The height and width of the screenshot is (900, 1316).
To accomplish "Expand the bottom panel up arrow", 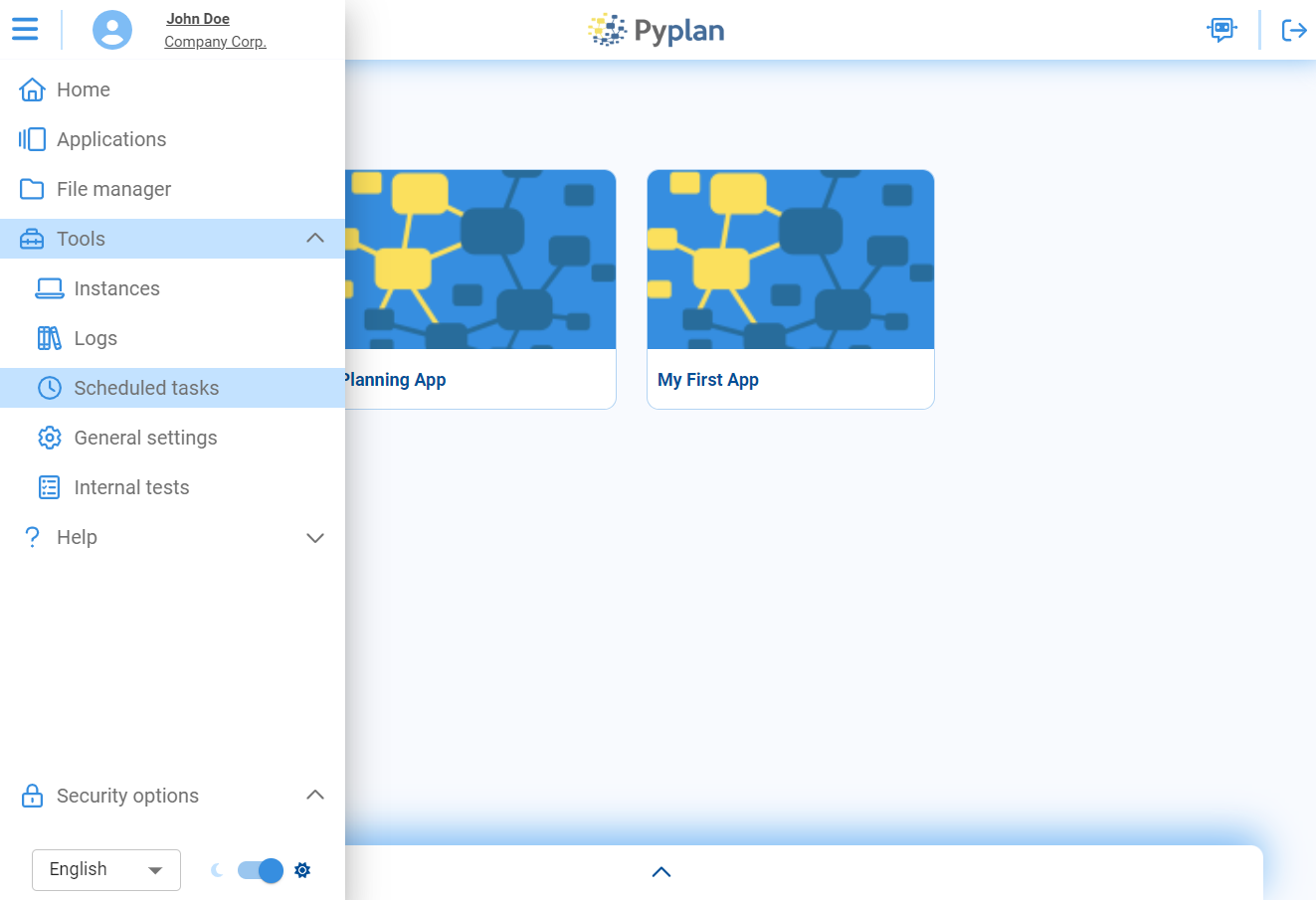I will [x=661, y=872].
